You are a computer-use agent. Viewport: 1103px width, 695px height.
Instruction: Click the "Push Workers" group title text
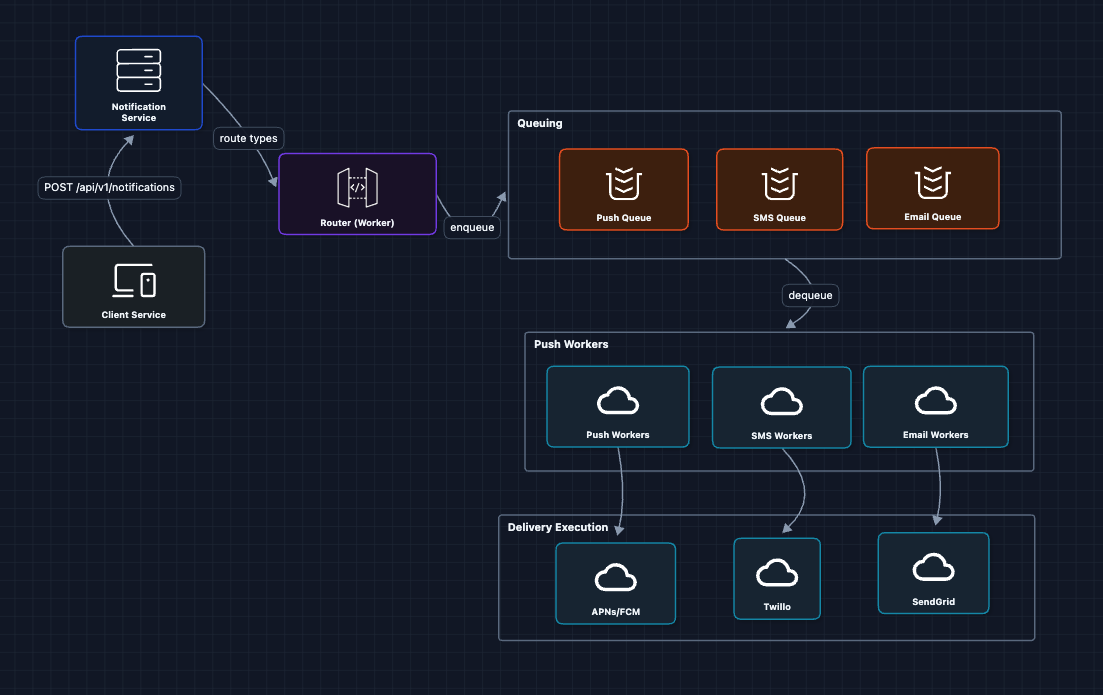tap(571, 344)
